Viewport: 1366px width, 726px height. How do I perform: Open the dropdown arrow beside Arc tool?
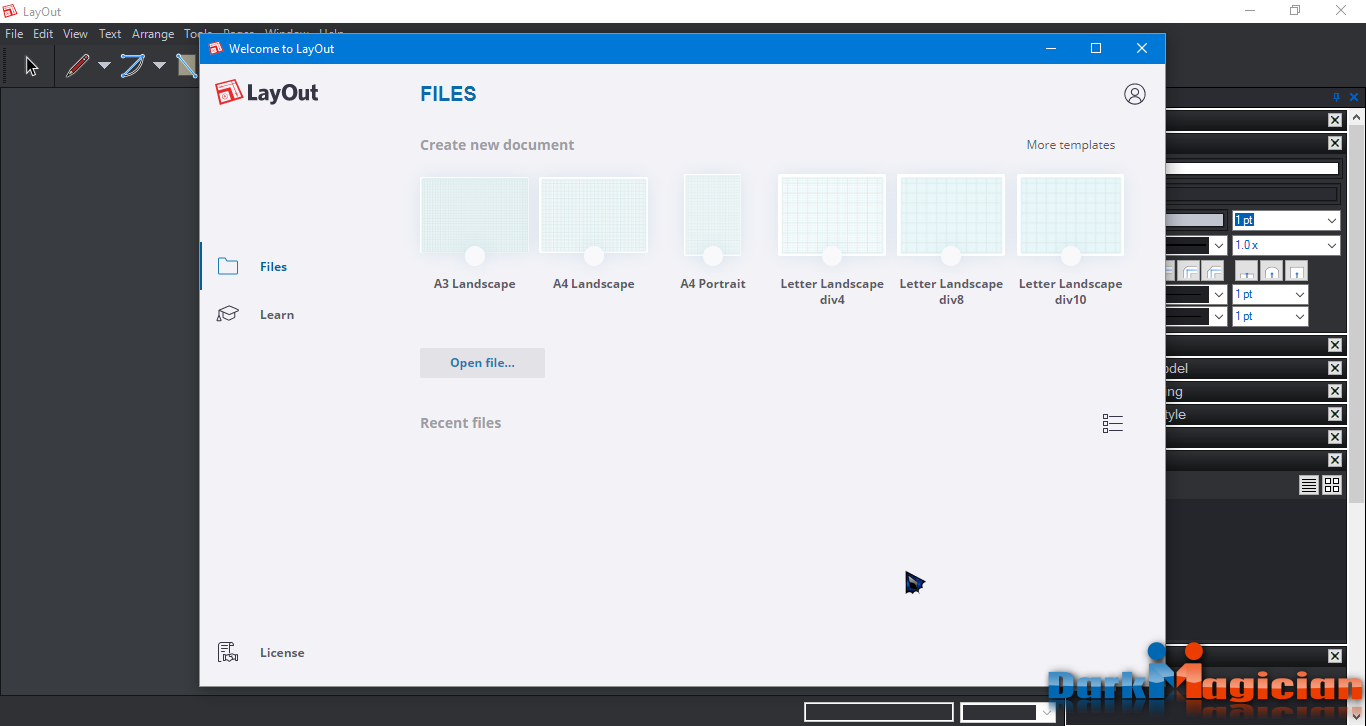(159, 66)
